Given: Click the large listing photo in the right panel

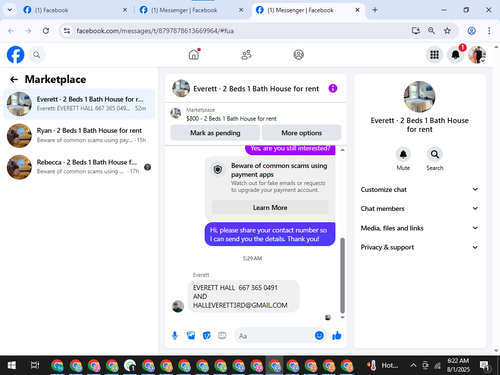Looking at the screenshot, I should pyautogui.click(x=419, y=97).
